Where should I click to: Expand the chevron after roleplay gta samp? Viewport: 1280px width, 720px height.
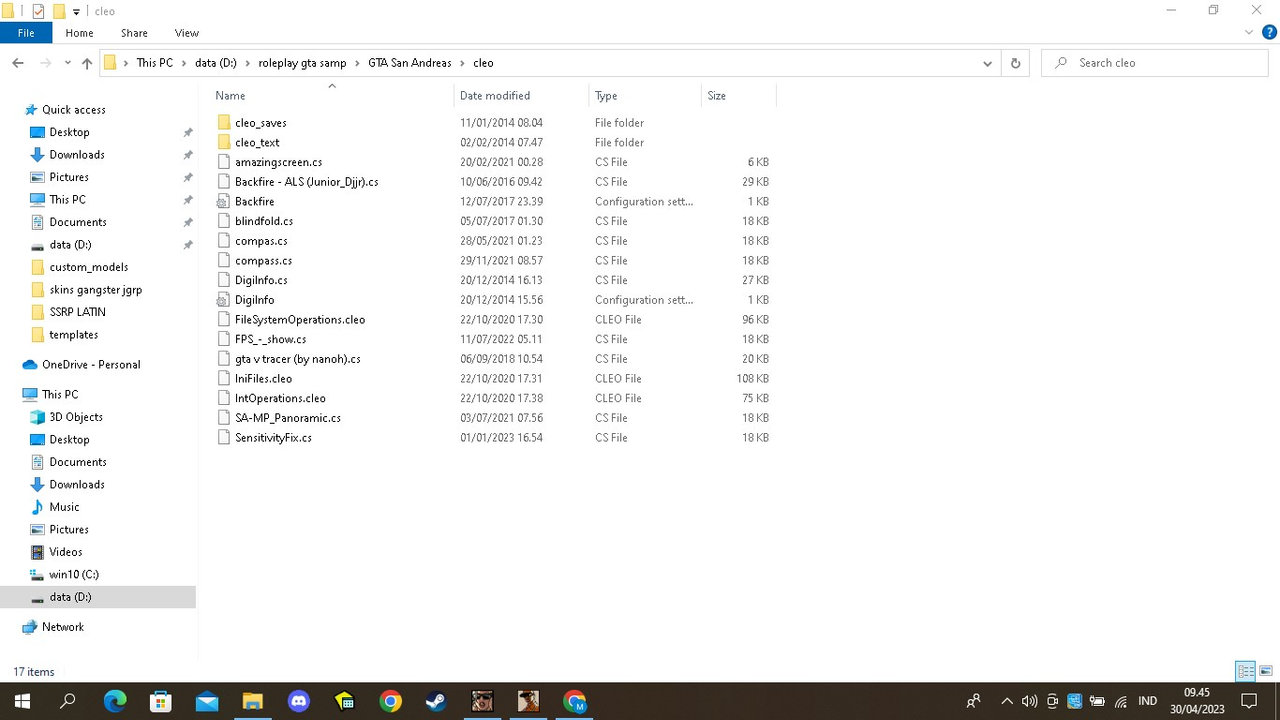357,63
